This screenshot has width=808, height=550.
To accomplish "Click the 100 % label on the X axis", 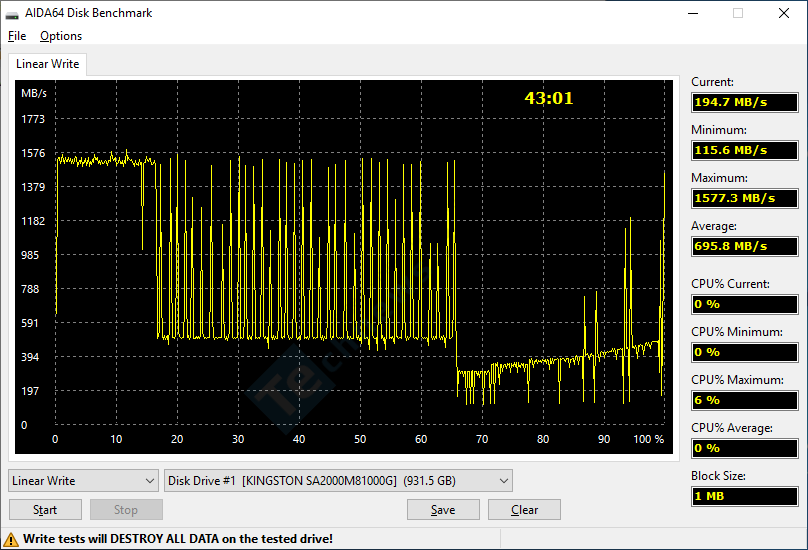I will pyautogui.click(x=649, y=439).
